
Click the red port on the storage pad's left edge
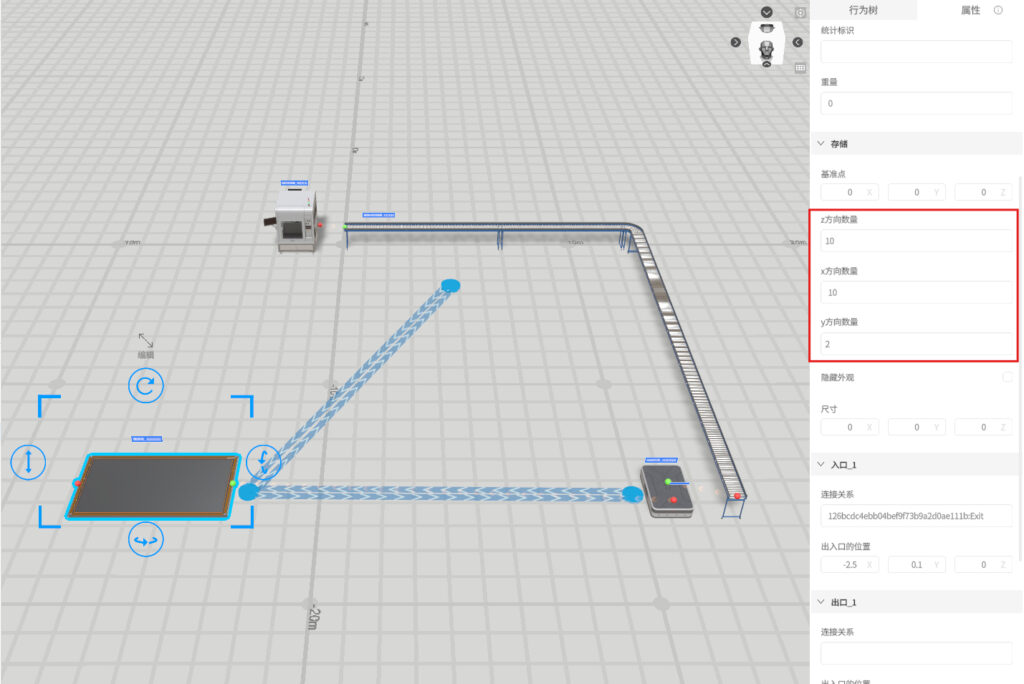tap(77, 483)
